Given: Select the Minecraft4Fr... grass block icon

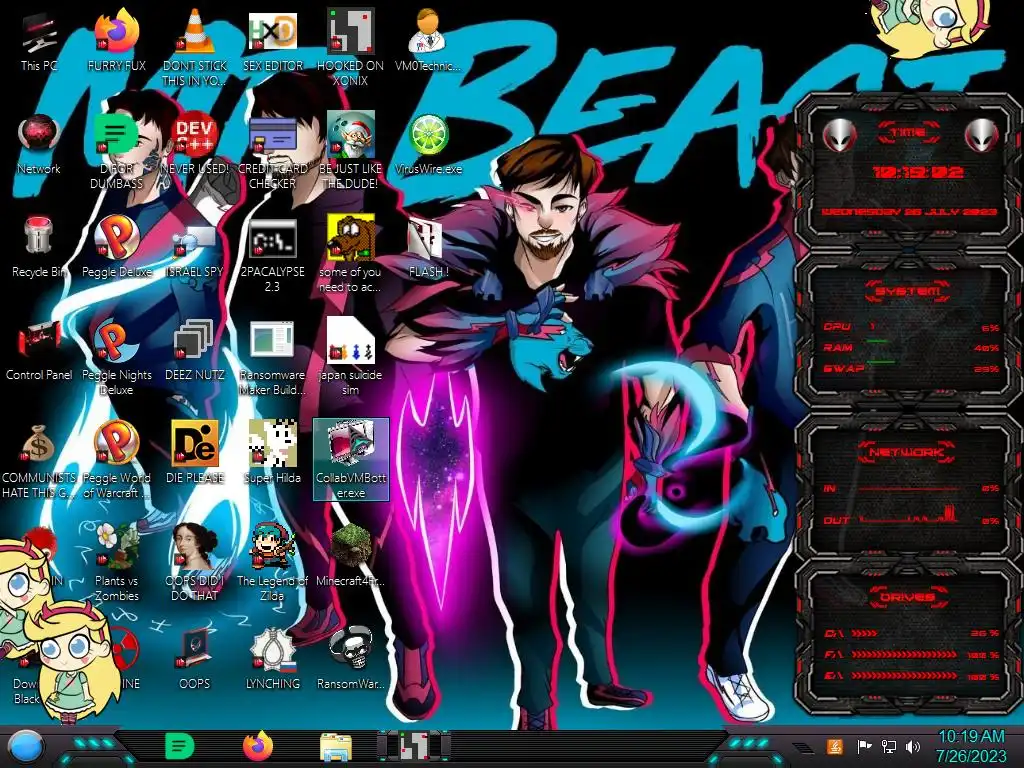Looking at the screenshot, I should click(x=350, y=556).
